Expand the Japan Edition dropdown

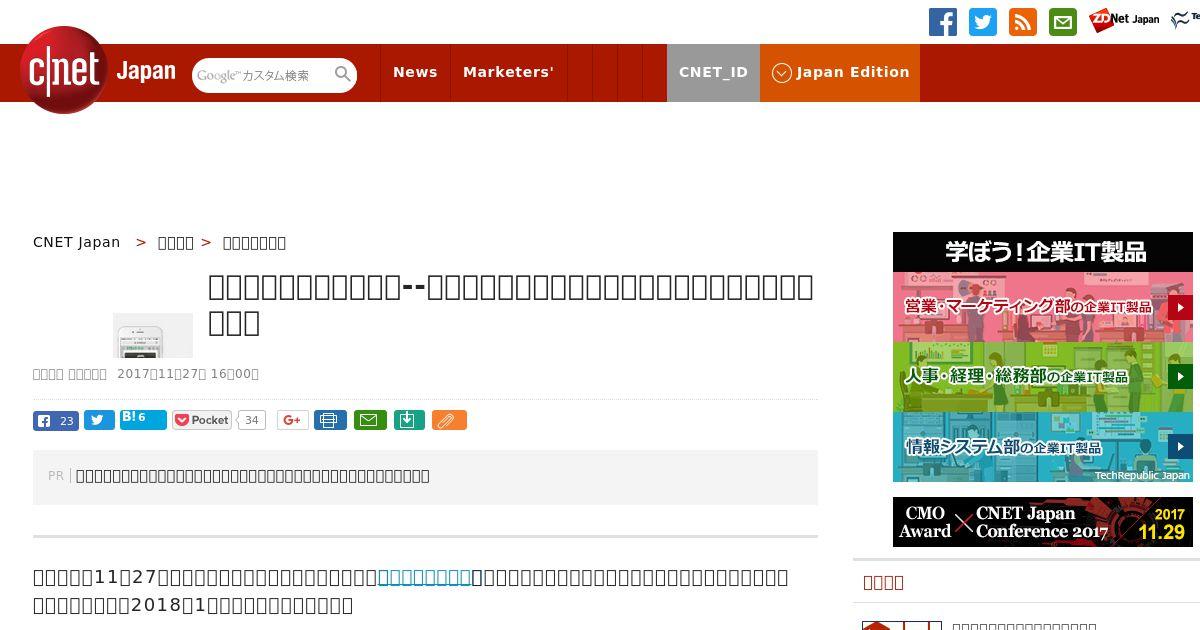click(x=840, y=72)
